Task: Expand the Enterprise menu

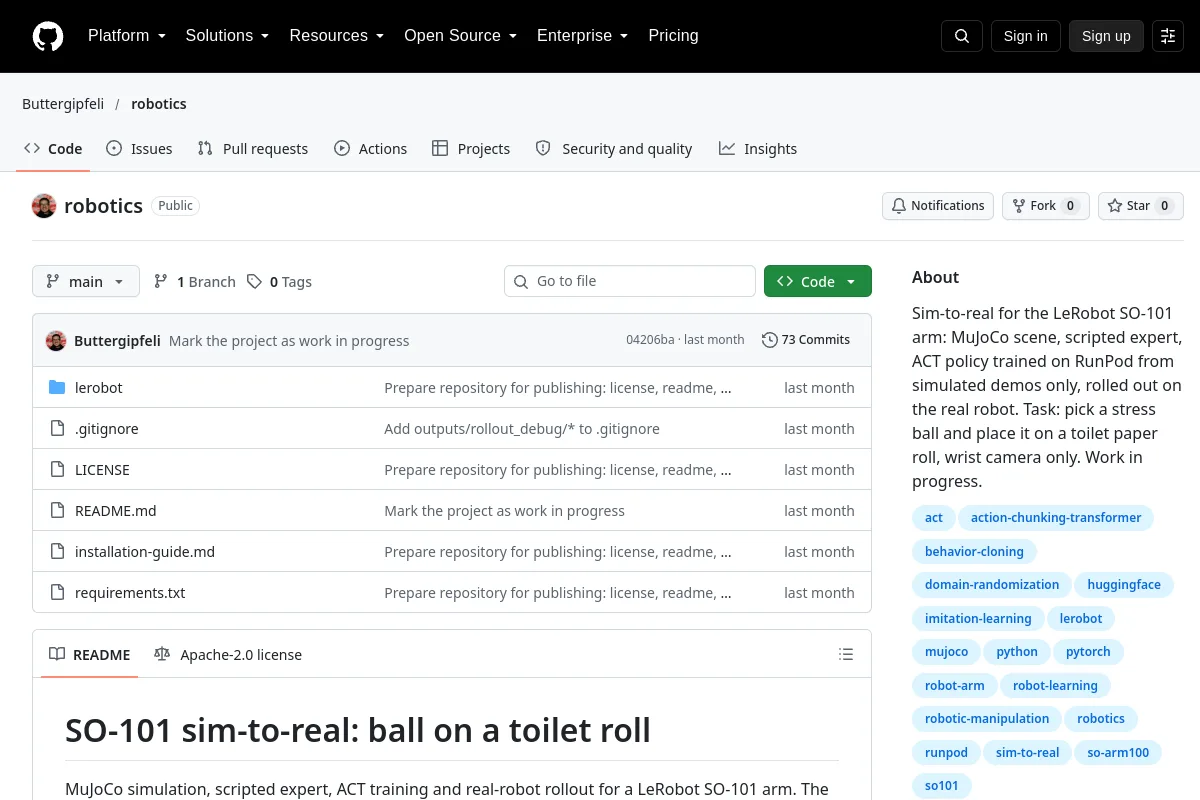Action: [x=582, y=36]
